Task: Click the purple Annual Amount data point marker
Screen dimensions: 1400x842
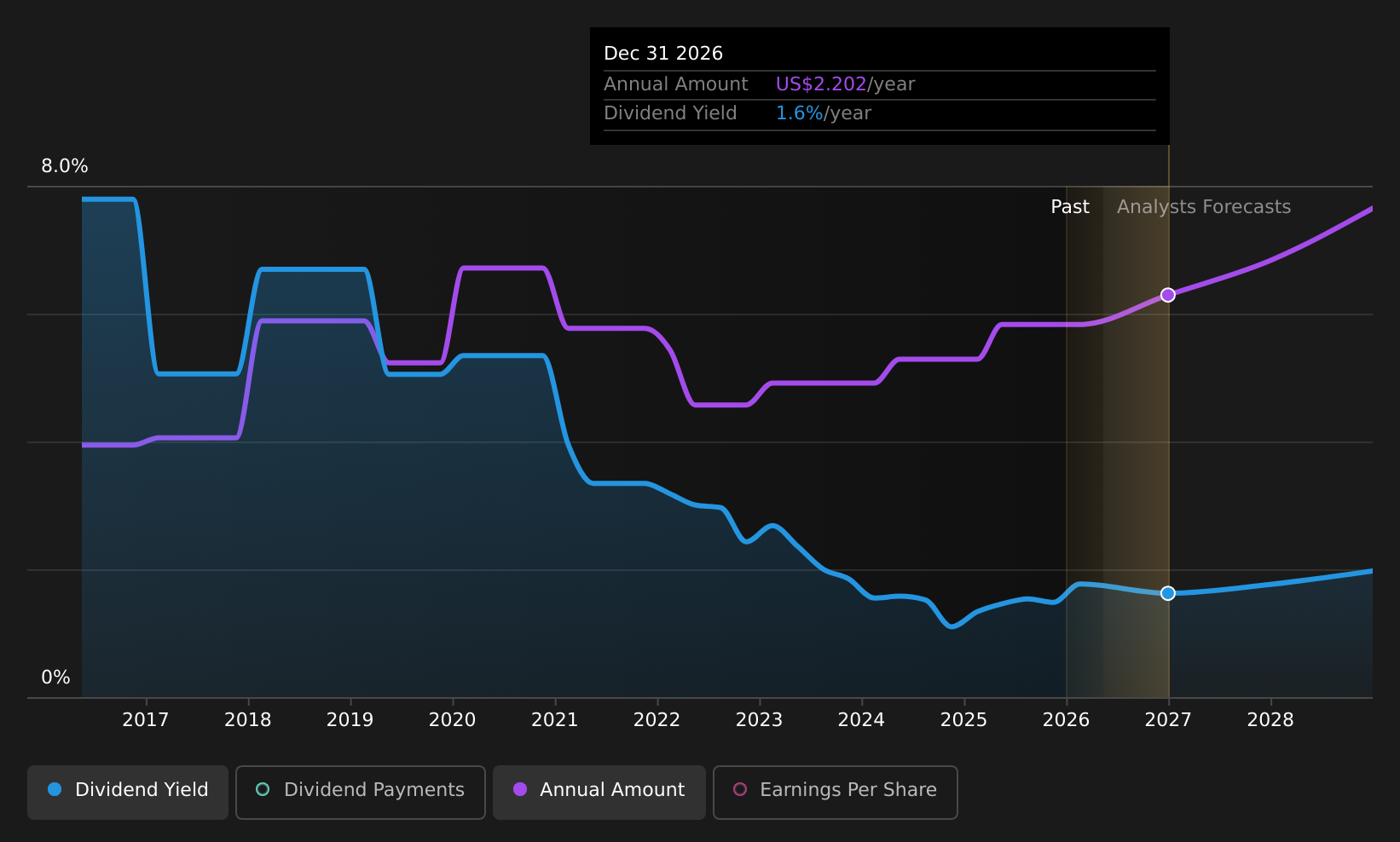Action: [1168, 295]
